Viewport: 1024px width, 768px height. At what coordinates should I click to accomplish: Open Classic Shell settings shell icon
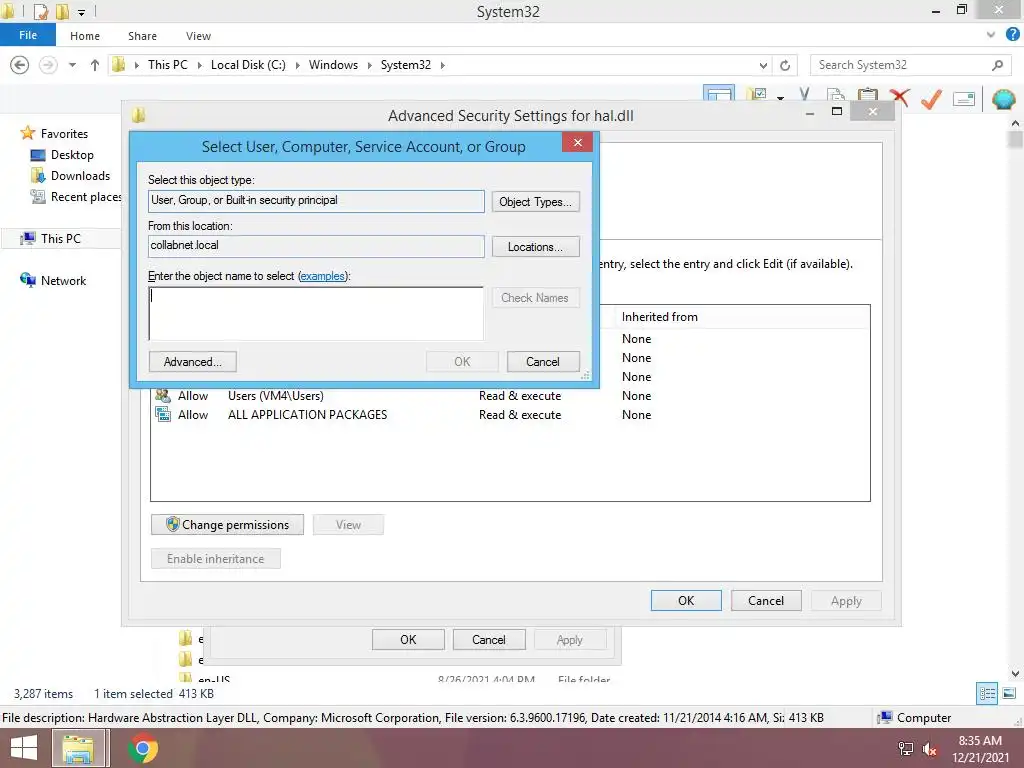pos(1004,99)
